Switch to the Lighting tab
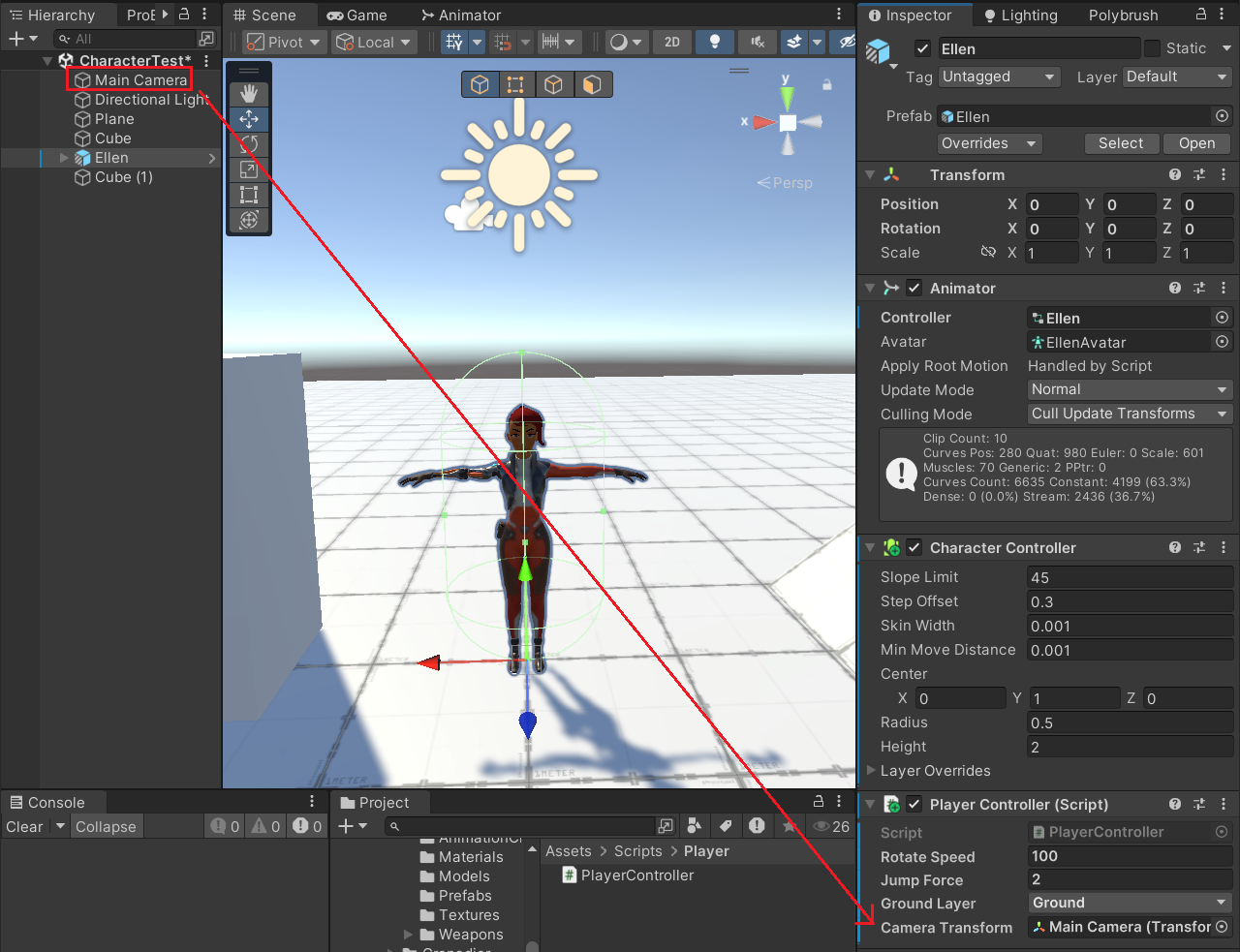The height and width of the screenshot is (952, 1240). [x=1020, y=15]
